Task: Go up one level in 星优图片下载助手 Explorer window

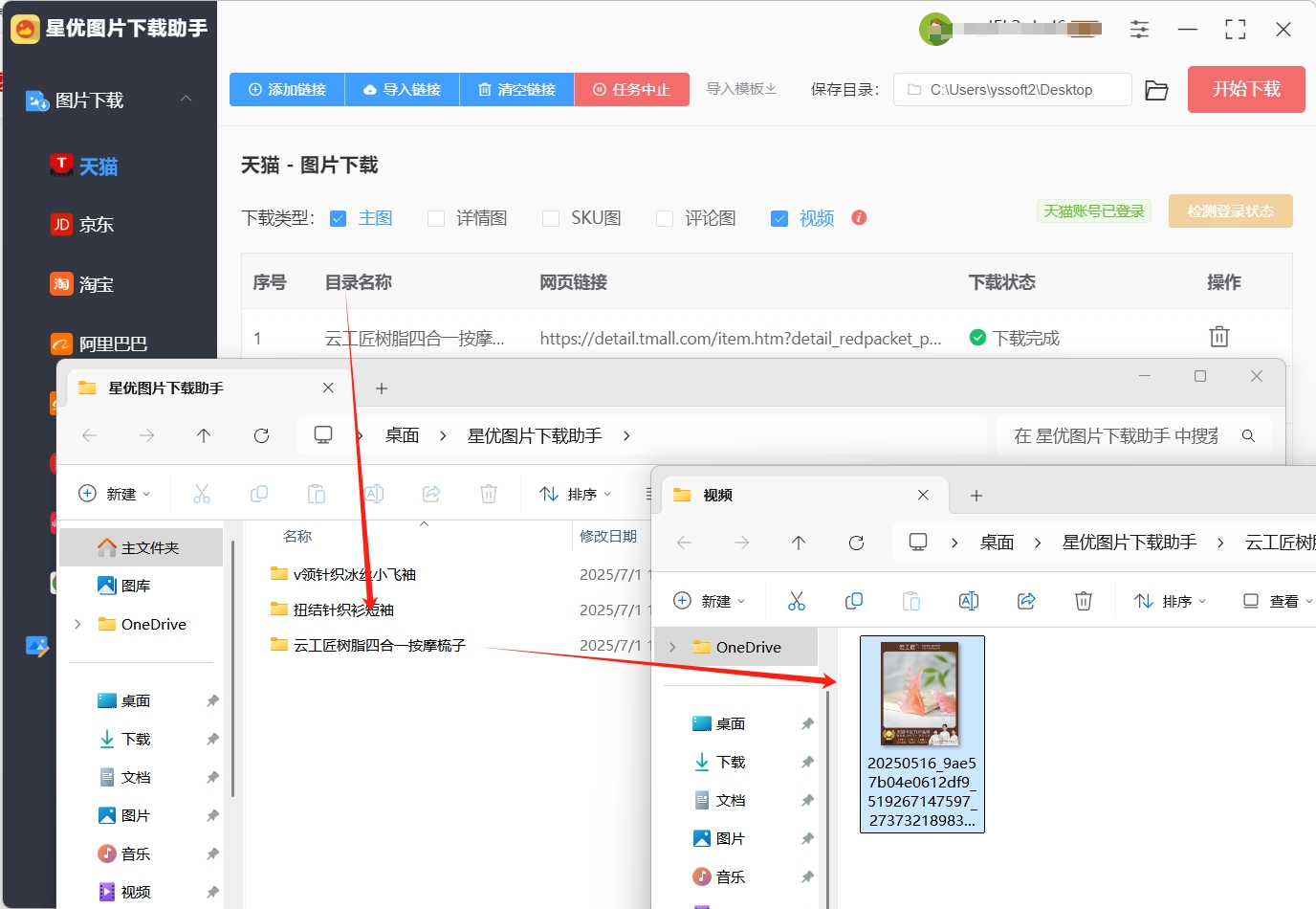Action: (x=204, y=435)
